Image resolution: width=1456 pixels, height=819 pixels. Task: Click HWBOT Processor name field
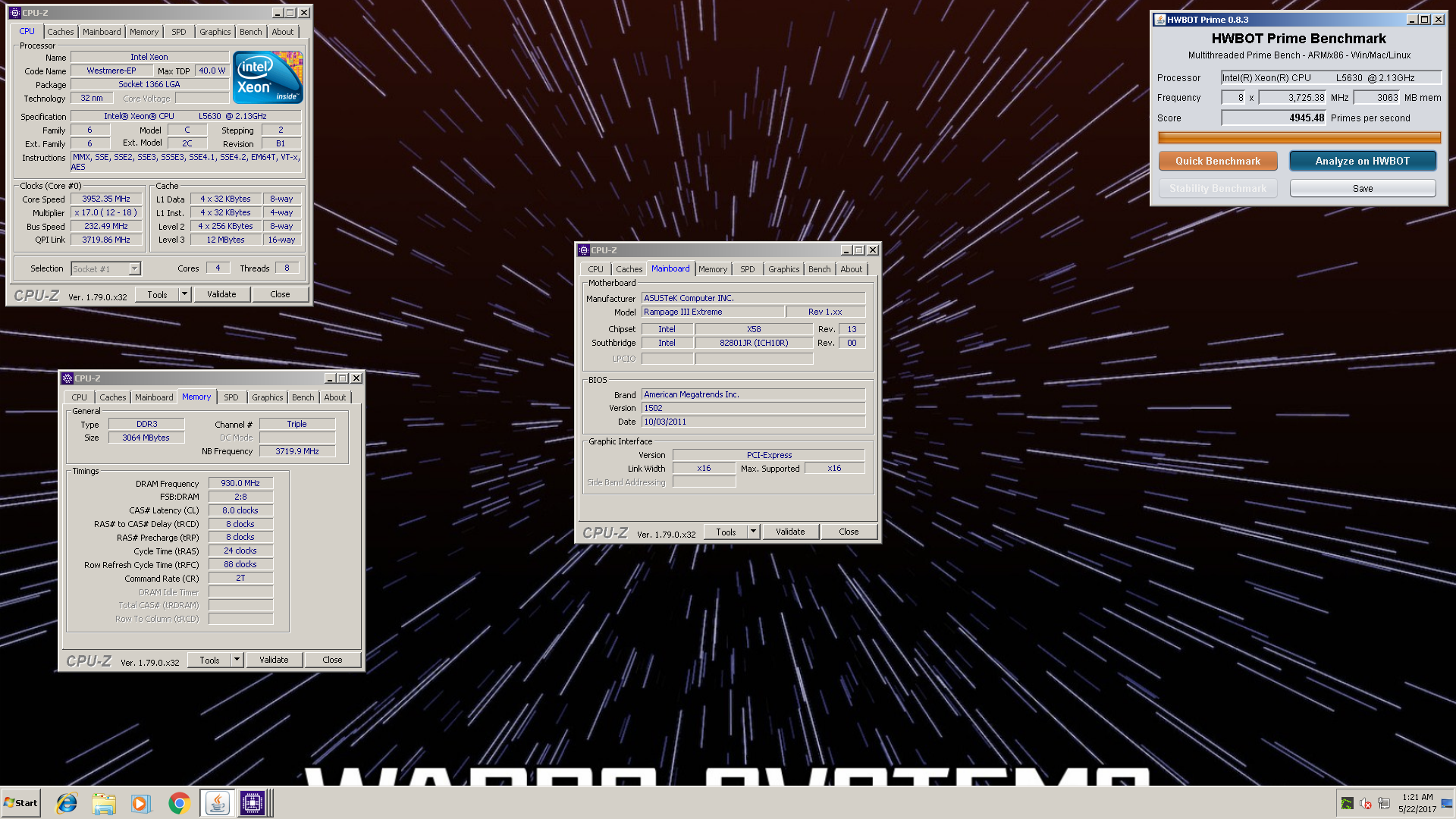[1331, 77]
